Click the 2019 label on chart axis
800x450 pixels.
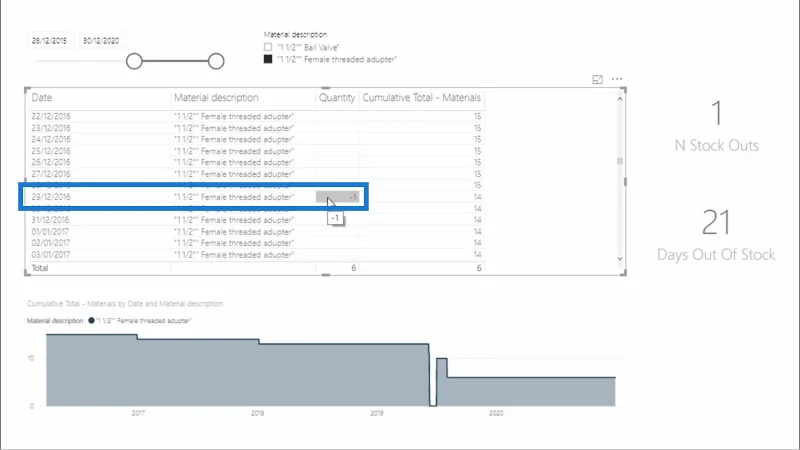click(x=377, y=413)
